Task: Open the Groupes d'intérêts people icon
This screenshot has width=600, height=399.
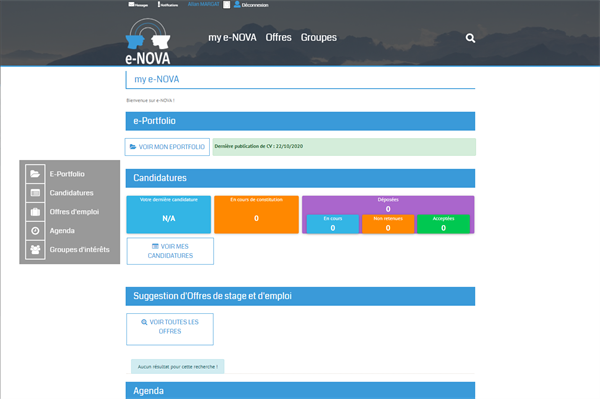Action: click(x=35, y=249)
